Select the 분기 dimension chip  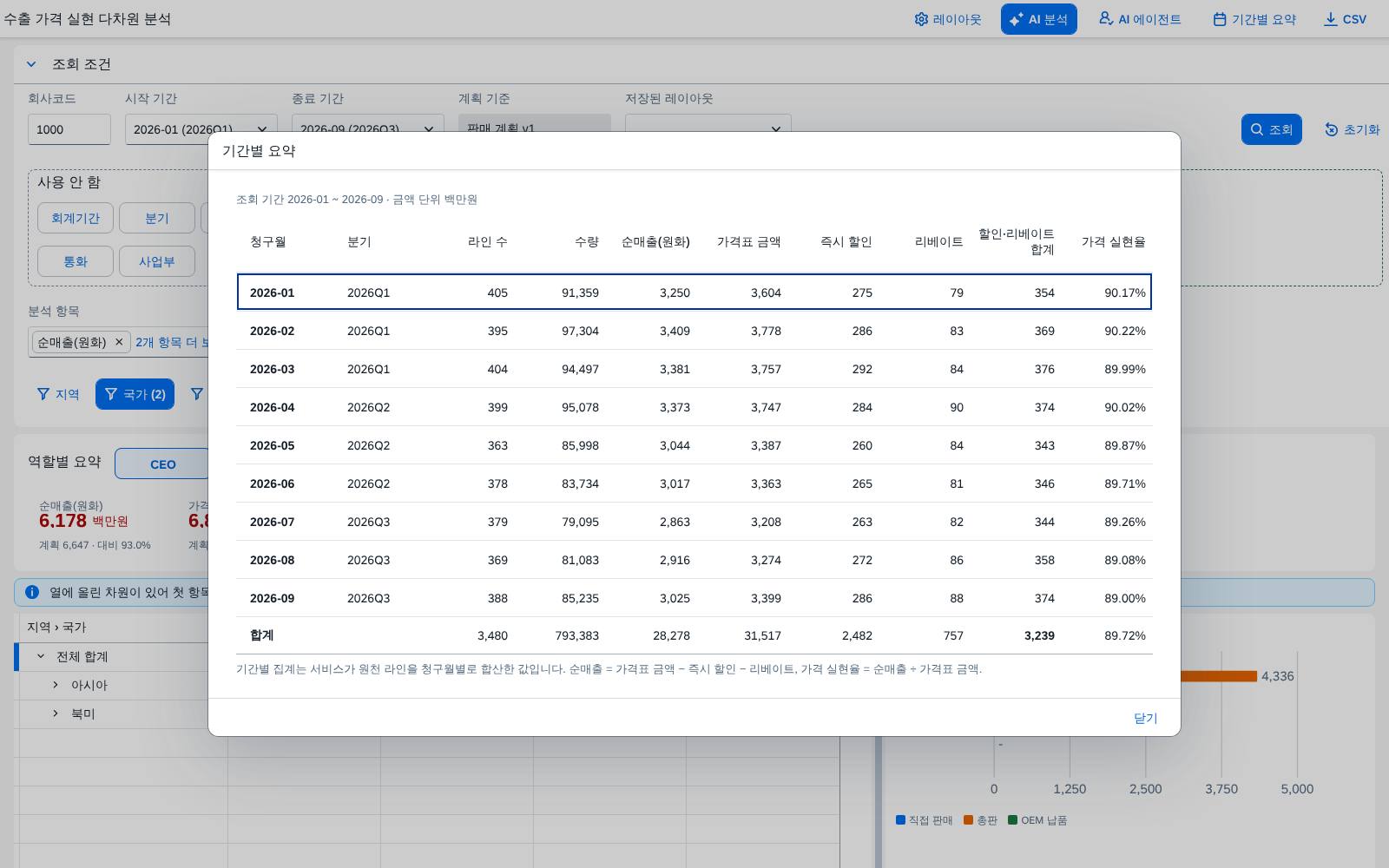pos(157,218)
